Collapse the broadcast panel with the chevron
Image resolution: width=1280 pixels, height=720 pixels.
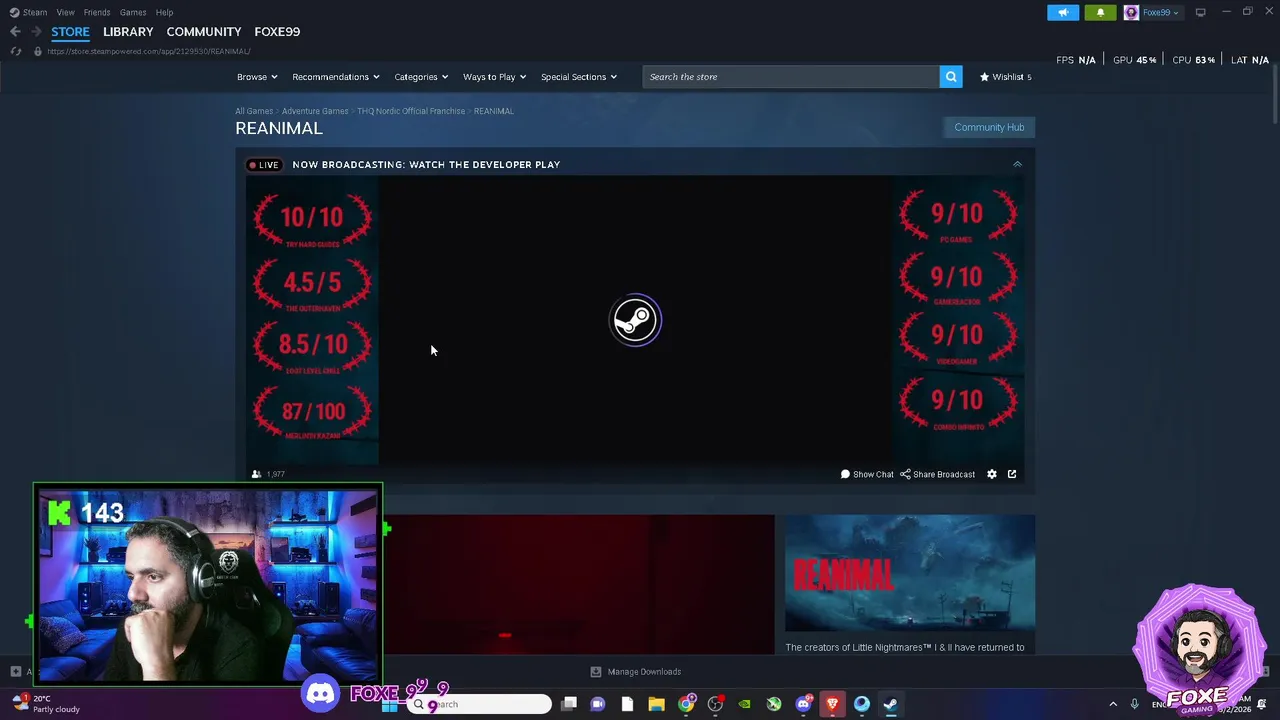(1017, 164)
